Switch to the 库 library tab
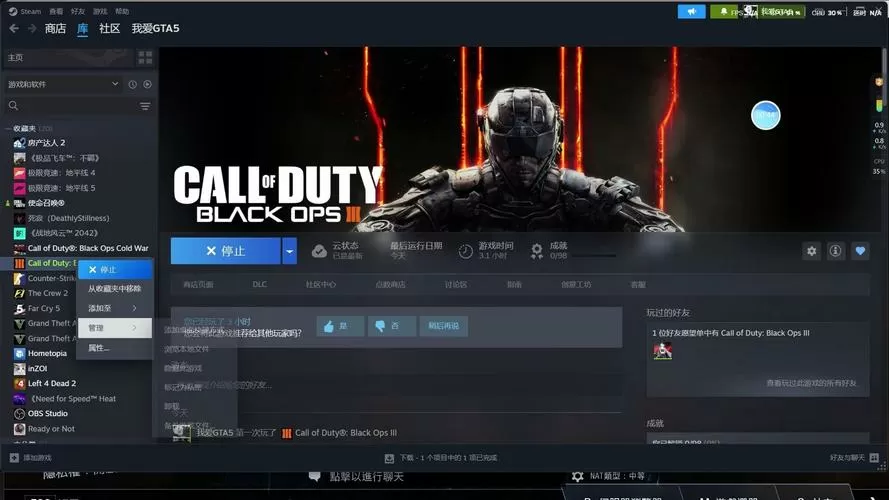 (x=82, y=28)
